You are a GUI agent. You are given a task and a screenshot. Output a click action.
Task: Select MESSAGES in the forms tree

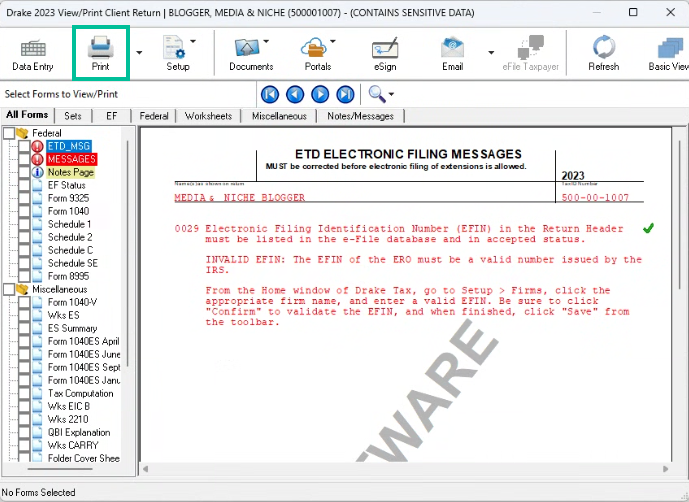(x=72, y=159)
